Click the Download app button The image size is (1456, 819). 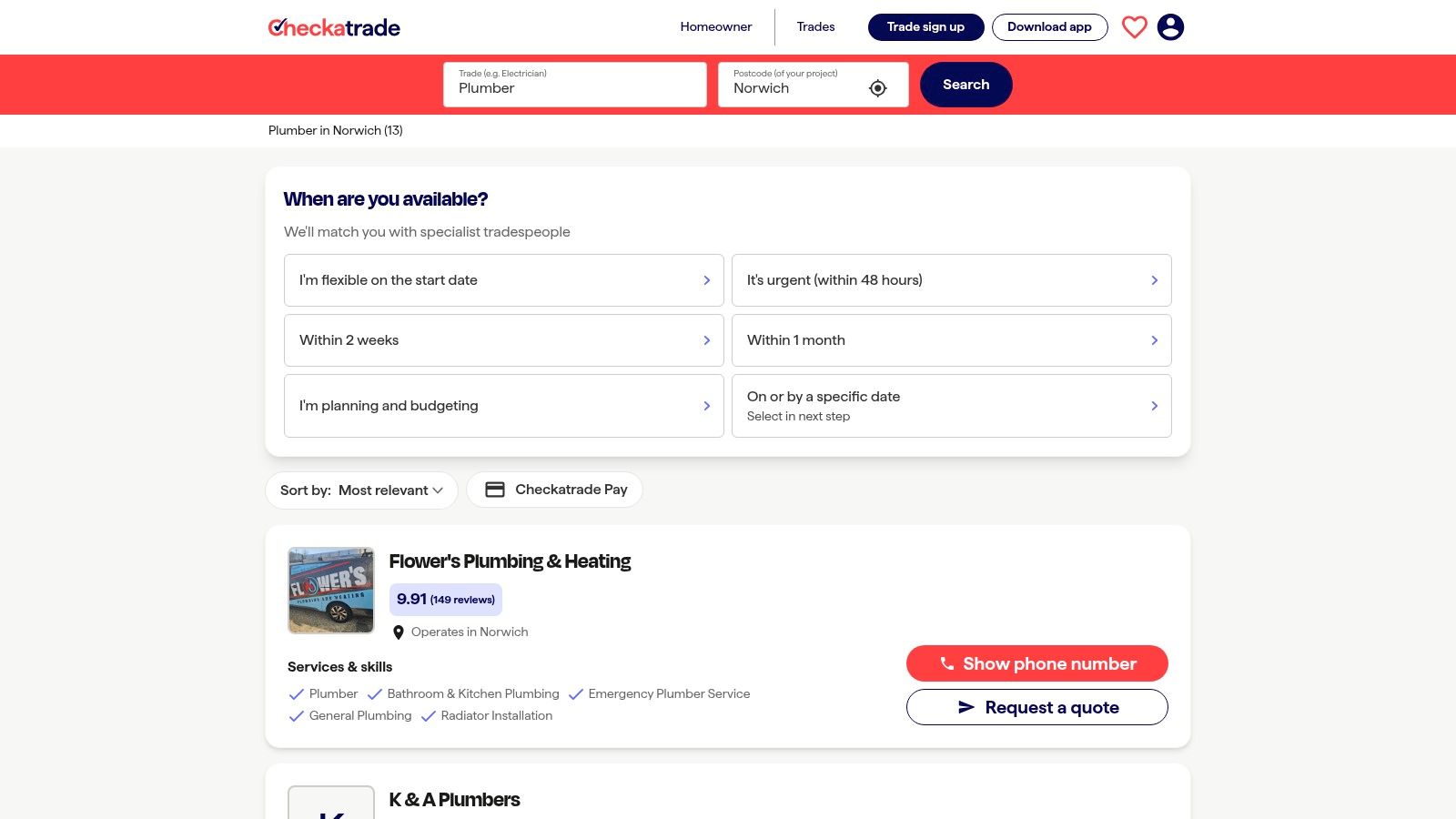point(1049,26)
